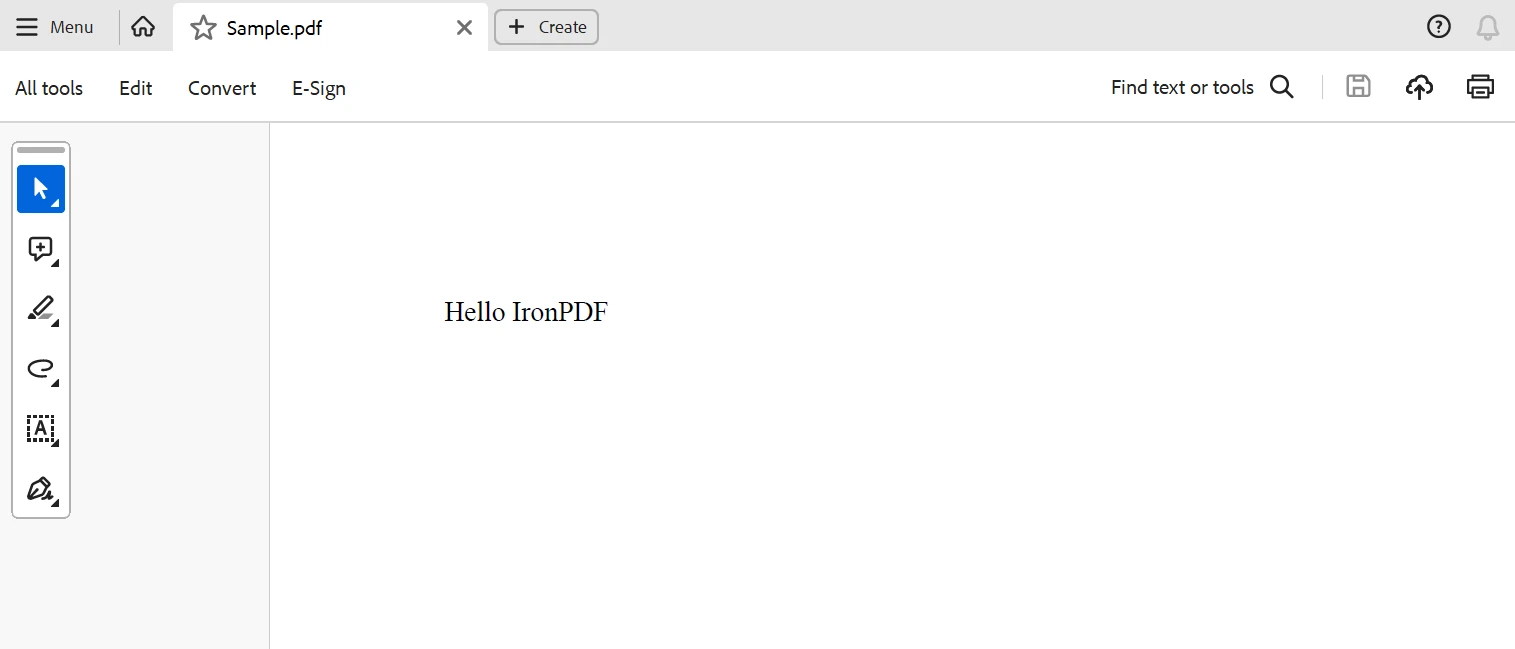Viewport: 1515px width, 649px height.
Task: Expand the Comment tool options triangle
Action: (x=57, y=265)
